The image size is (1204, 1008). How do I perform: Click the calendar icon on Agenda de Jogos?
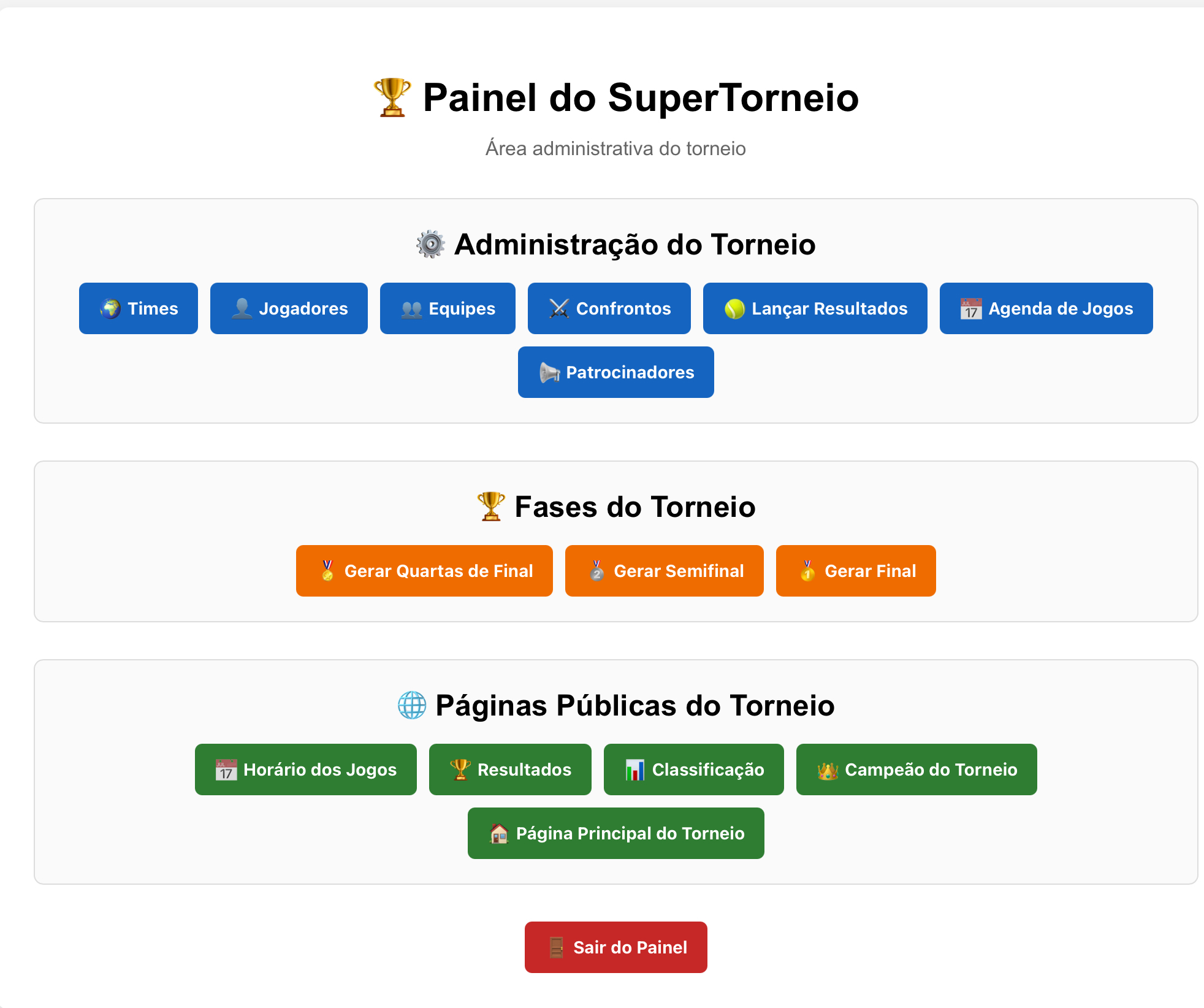[971, 308]
